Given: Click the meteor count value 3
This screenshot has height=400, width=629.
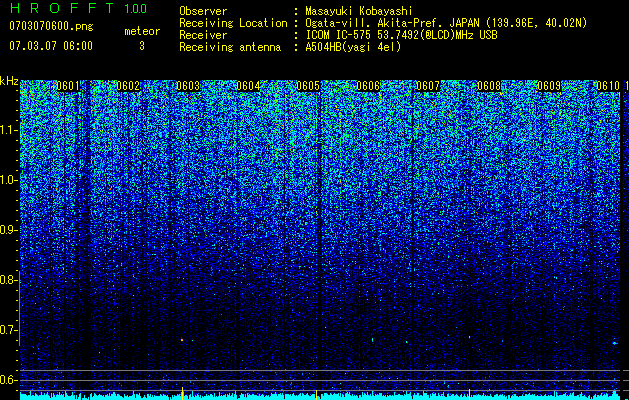Looking at the screenshot, I should 142,46.
